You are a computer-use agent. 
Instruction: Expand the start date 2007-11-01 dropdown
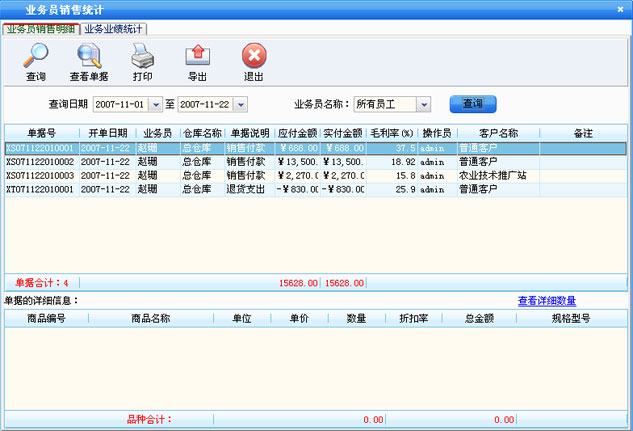155,104
